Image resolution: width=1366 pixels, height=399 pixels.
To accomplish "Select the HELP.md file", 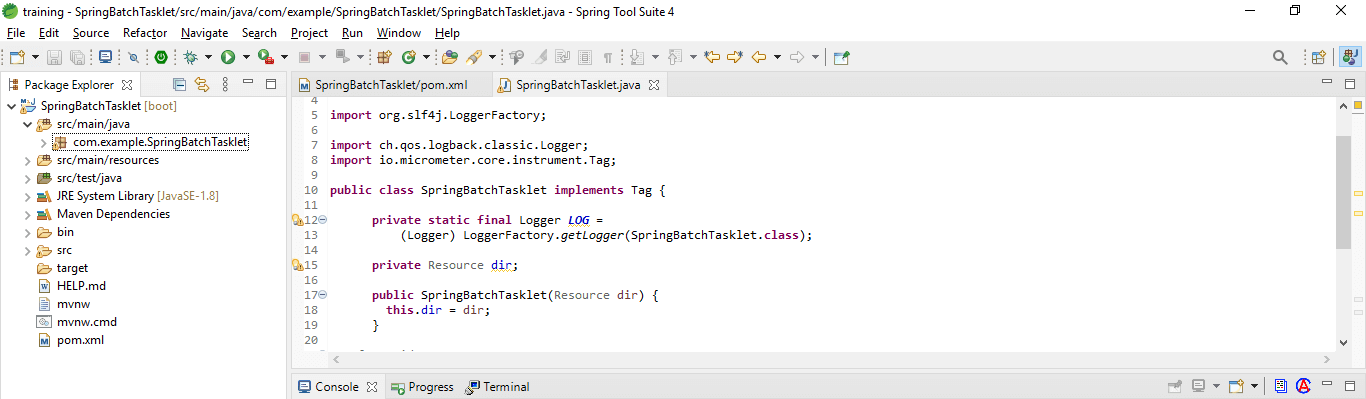I will 81,286.
